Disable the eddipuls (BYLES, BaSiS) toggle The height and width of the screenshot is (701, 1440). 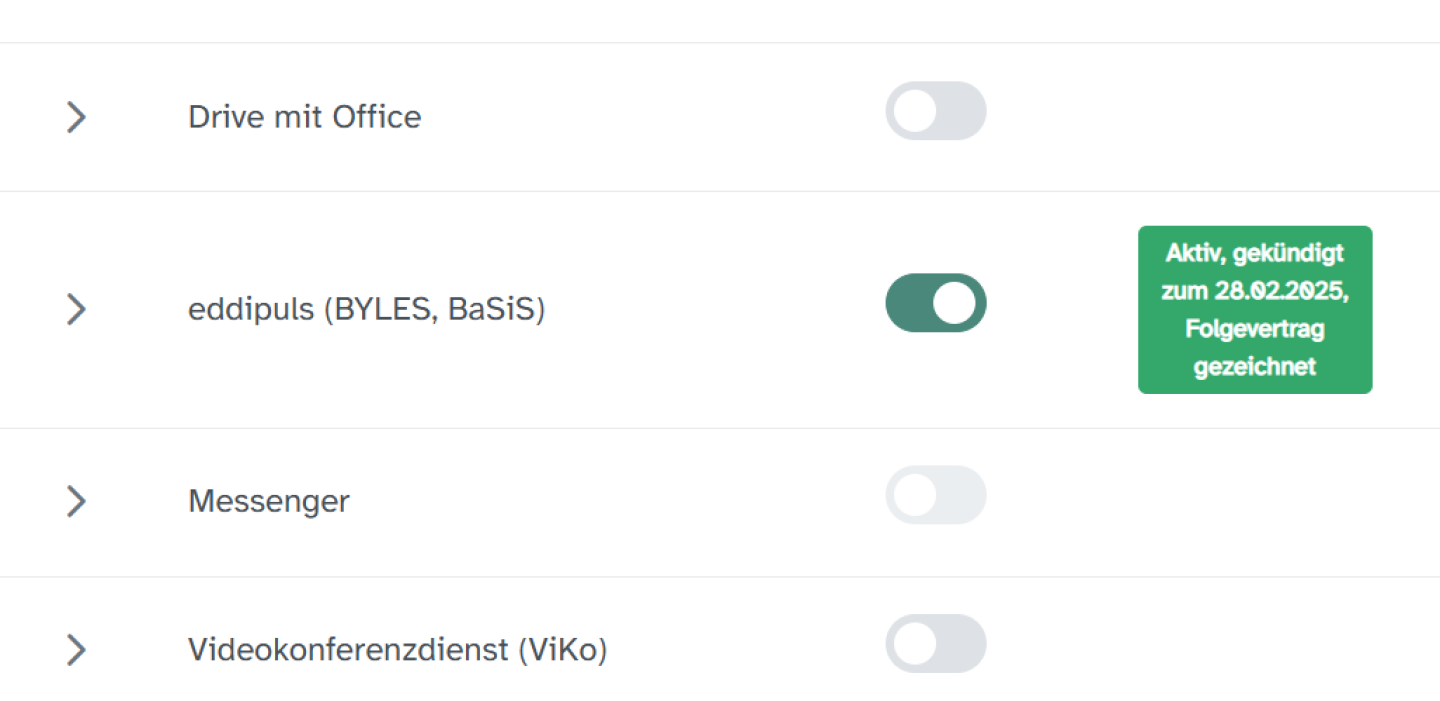tap(935, 303)
